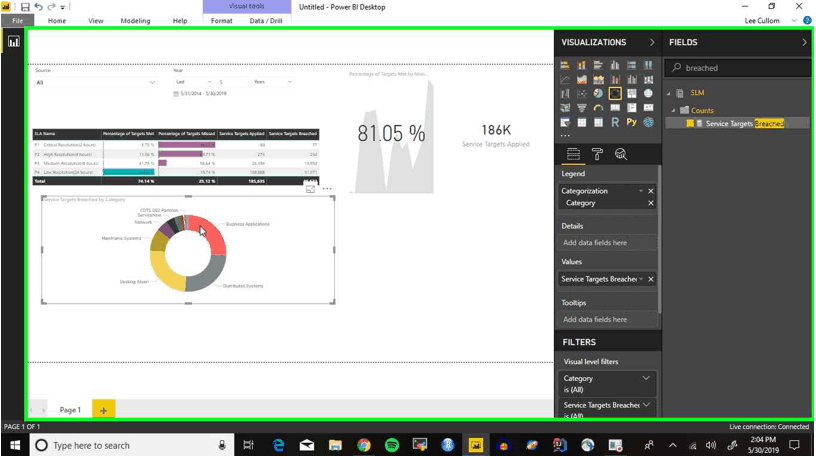The width and height of the screenshot is (816, 457).
Task: Select the Python visual
Action: point(631,122)
